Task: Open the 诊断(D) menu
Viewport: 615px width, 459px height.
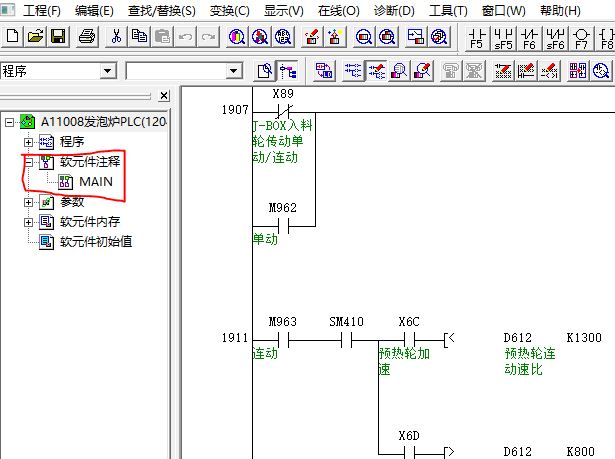Action: pos(393,11)
